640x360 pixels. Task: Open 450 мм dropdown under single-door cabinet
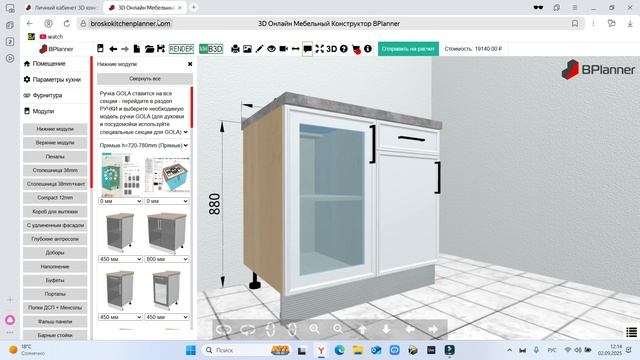click(120, 259)
